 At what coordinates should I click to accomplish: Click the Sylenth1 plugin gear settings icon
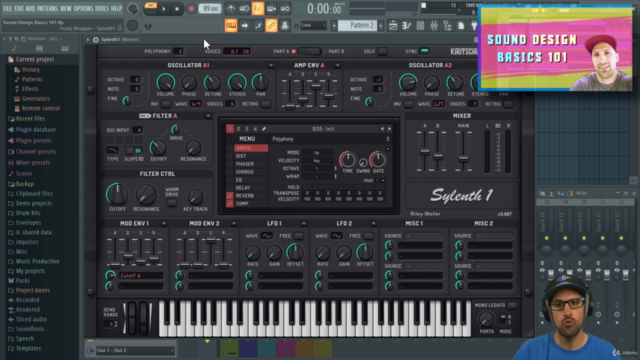[96, 40]
